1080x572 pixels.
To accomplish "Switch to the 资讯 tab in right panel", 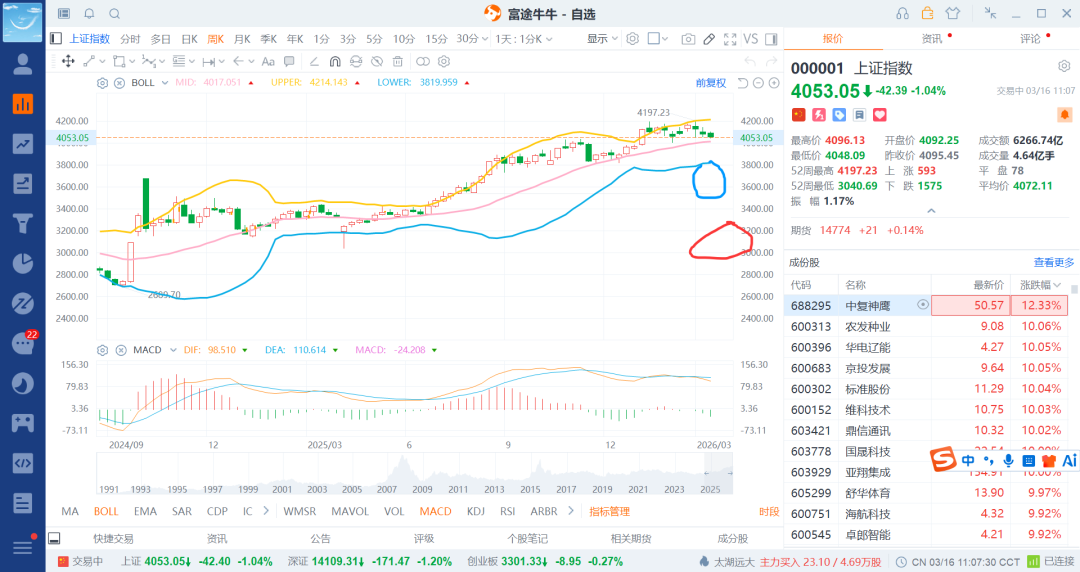I will point(931,39).
